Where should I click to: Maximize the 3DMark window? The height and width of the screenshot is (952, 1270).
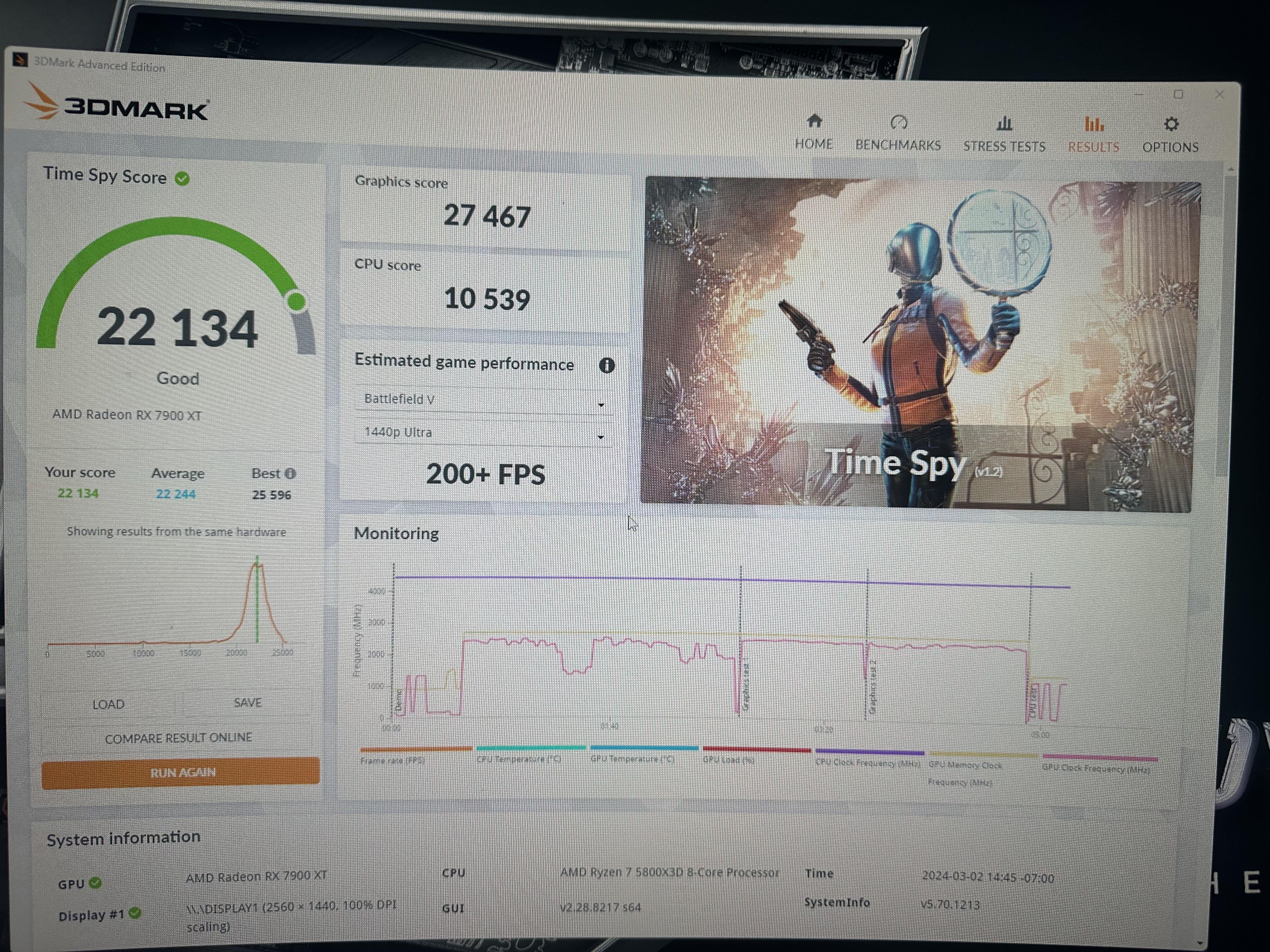click(x=1179, y=94)
